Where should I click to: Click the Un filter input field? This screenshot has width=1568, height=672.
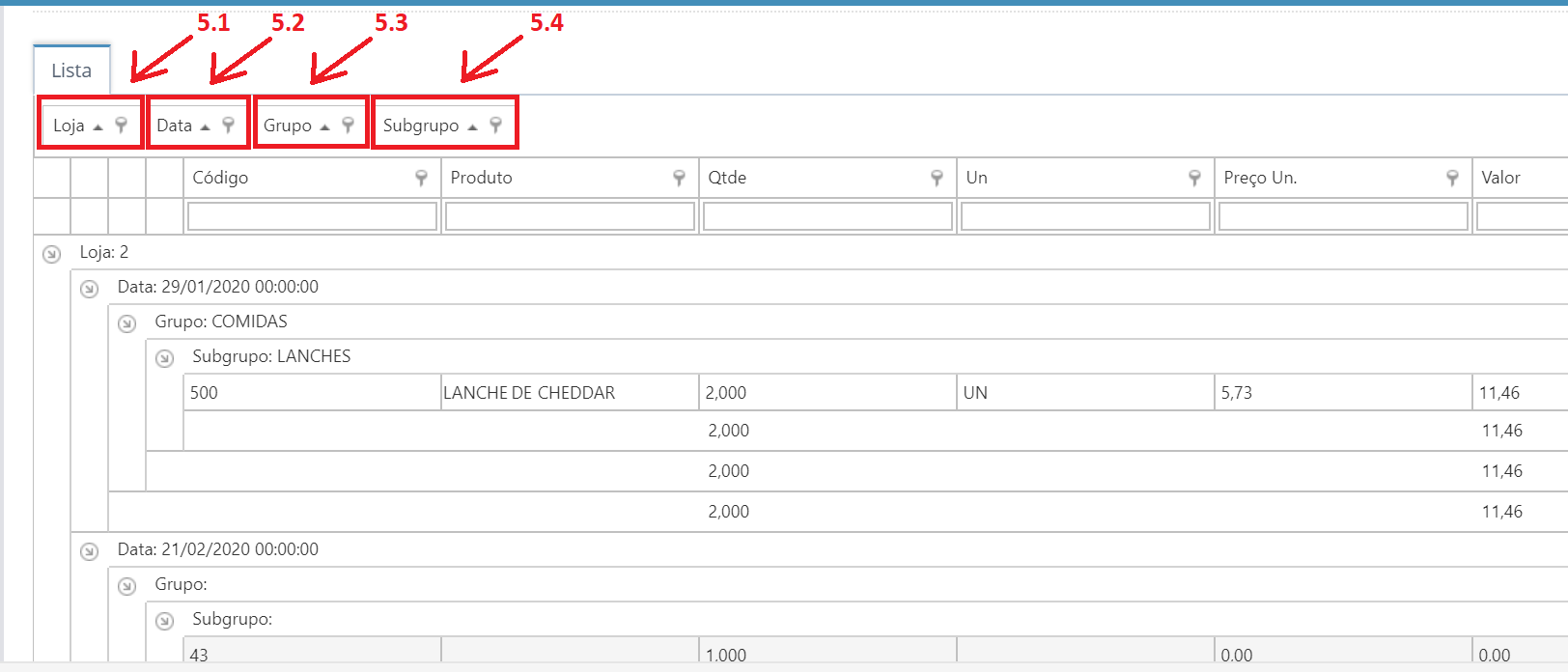(1085, 216)
